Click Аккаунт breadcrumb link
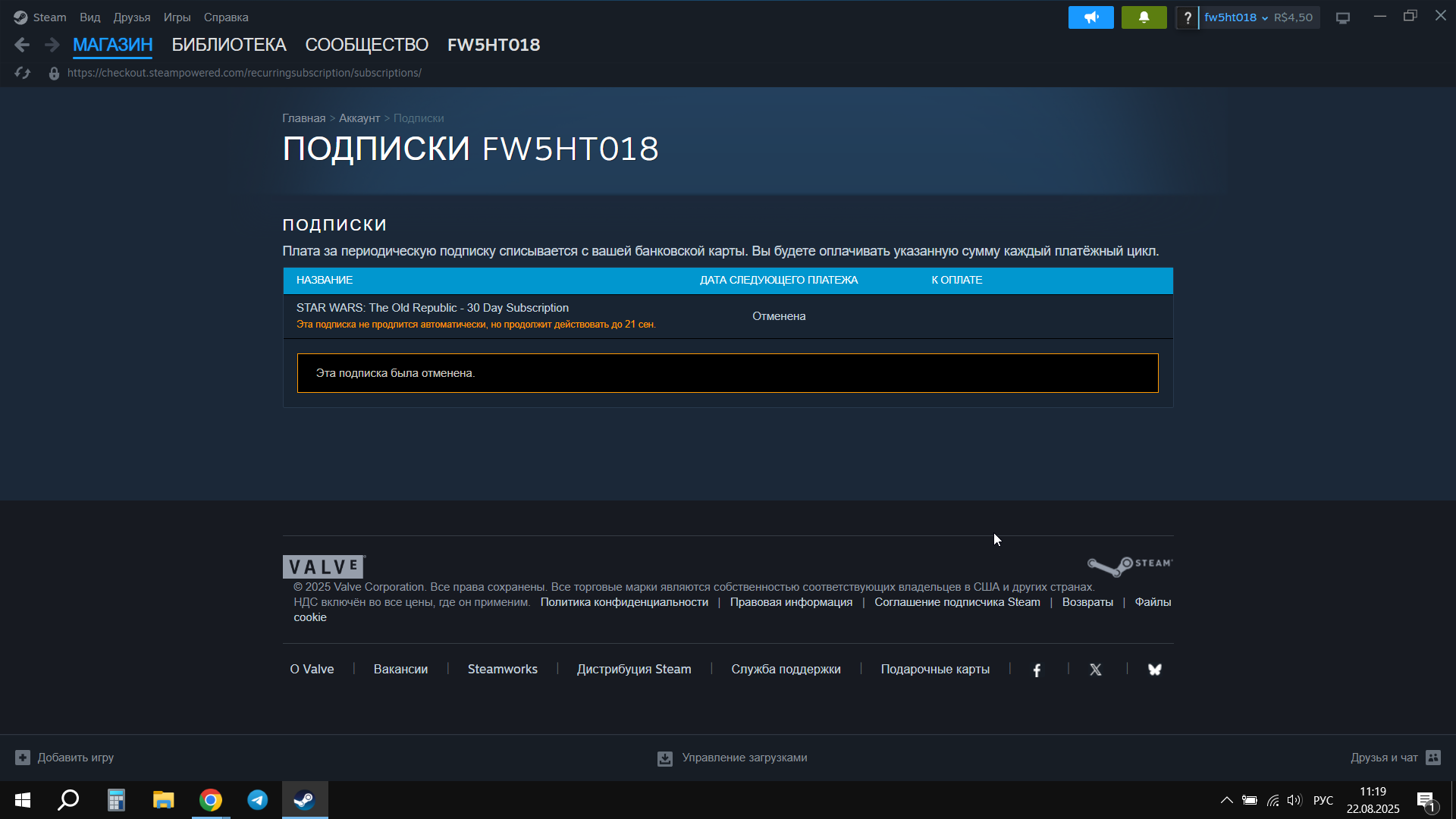The width and height of the screenshot is (1456, 819). tap(359, 118)
